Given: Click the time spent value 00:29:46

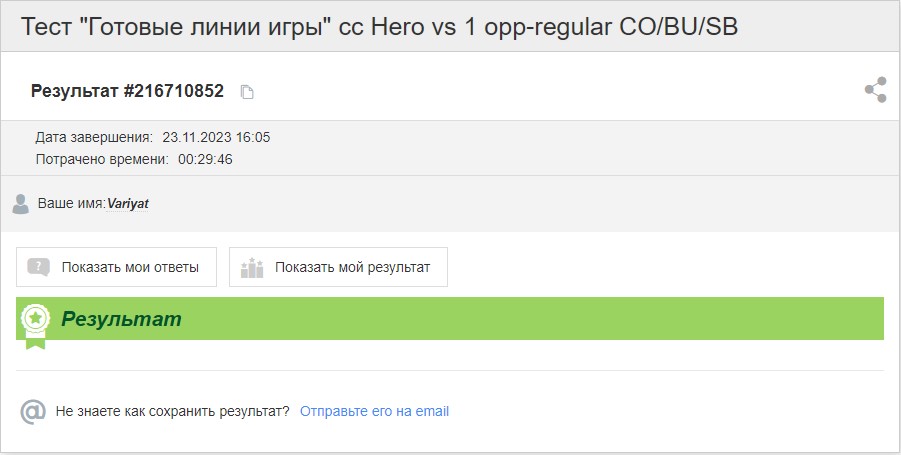Looking at the screenshot, I should tap(205, 159).
